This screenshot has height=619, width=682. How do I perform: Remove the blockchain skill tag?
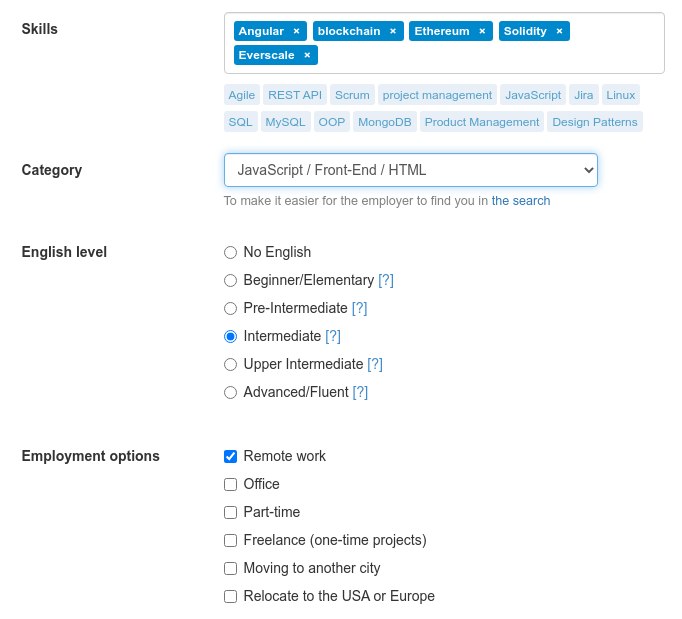(393, 31)
